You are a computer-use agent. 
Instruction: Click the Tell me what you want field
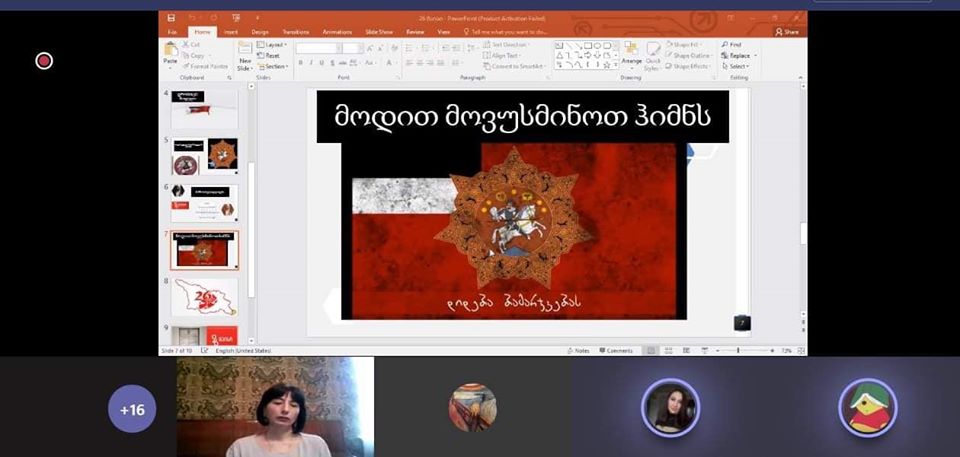(506, 32)
